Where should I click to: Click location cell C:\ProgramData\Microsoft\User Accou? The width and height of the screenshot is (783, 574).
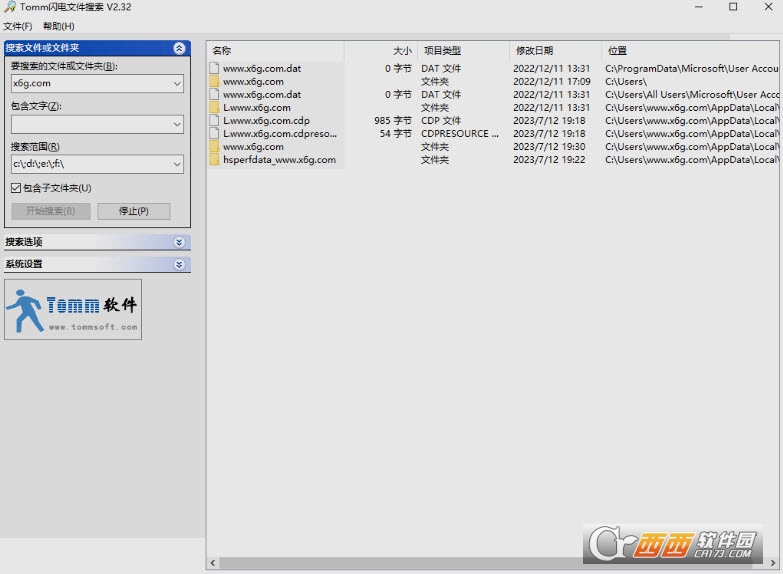[692, 68]
